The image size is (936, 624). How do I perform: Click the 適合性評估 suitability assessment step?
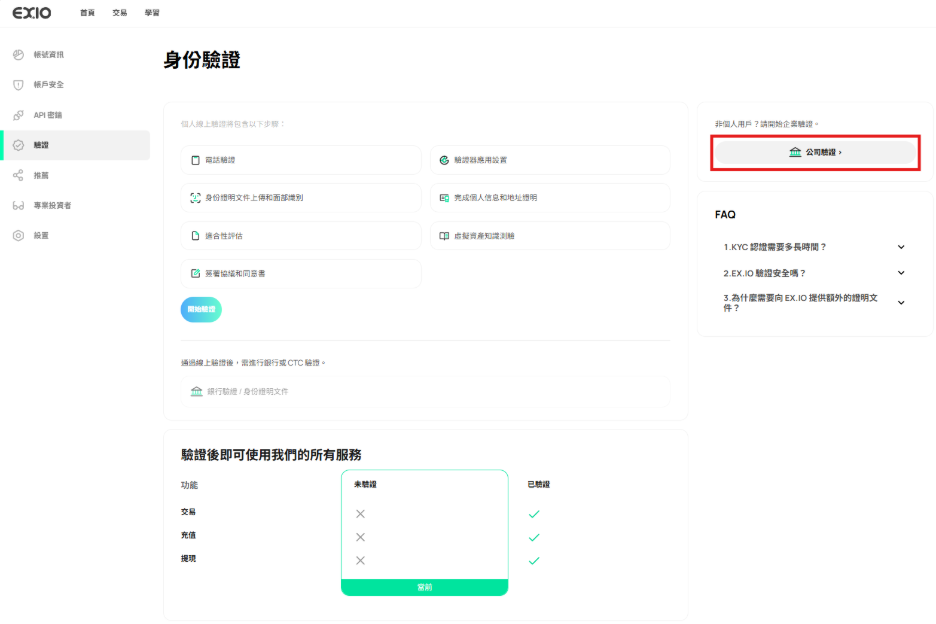point(301,236)
